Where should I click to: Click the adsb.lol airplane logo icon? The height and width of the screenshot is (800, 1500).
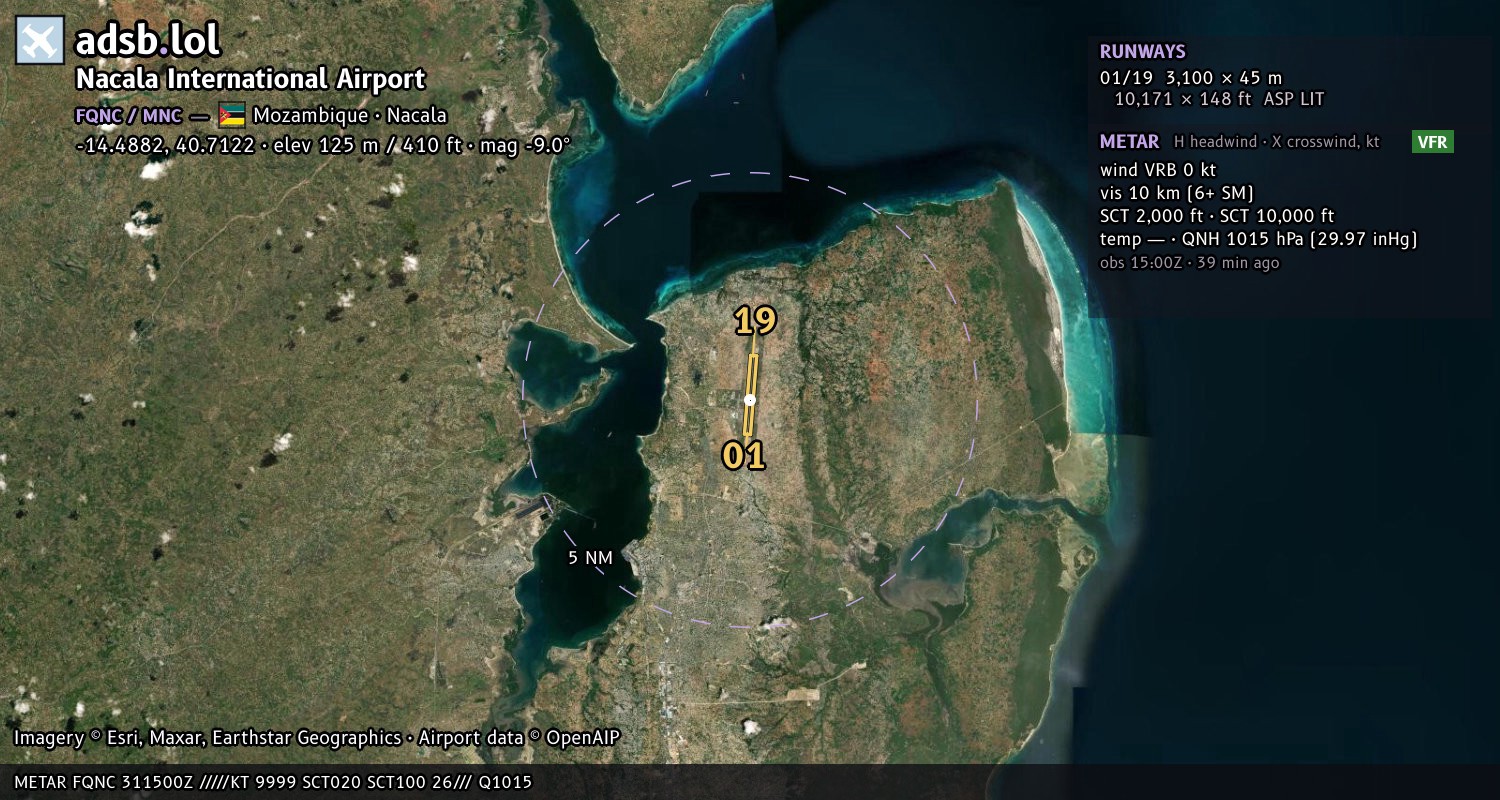point(40,40)
